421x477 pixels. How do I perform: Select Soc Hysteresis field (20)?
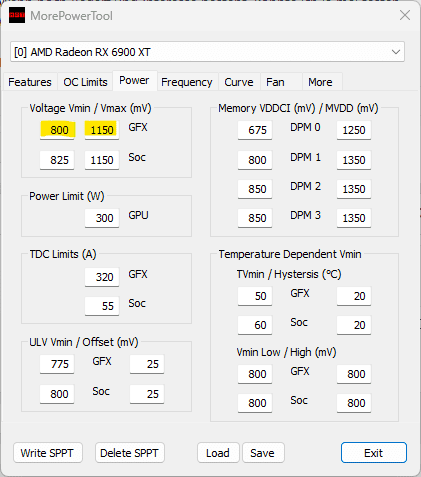click(354, 325)
